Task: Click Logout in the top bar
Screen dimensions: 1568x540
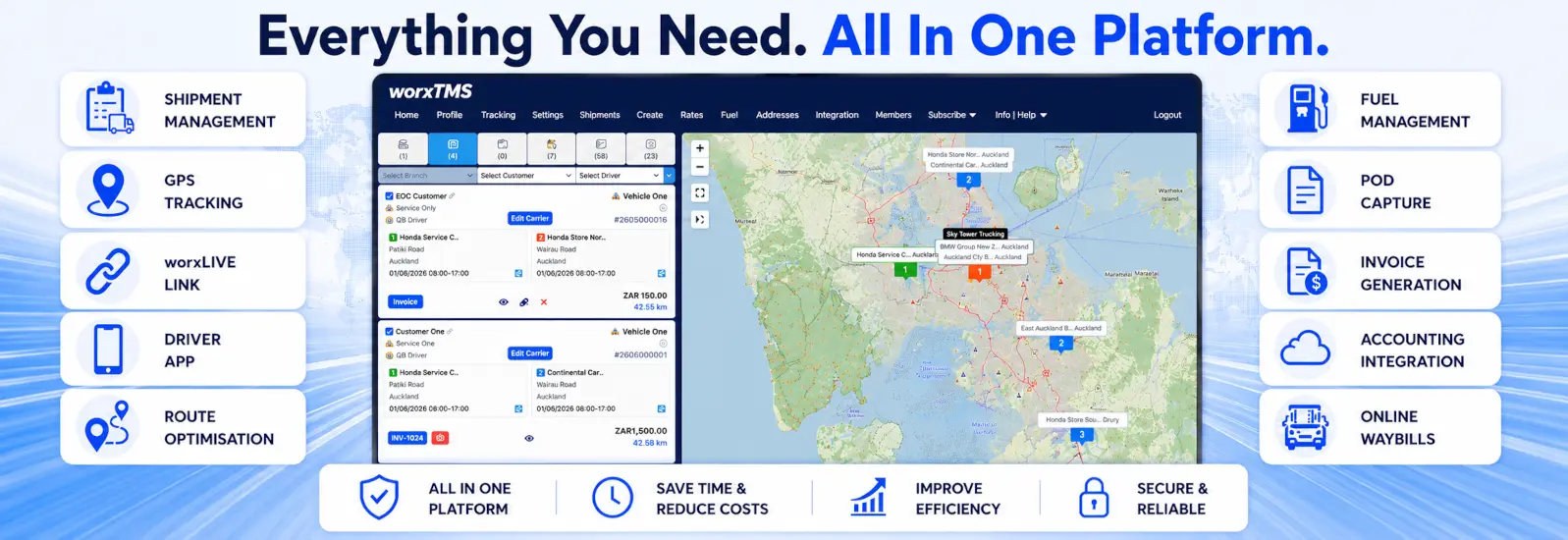Action: (x=1167, y=115)
